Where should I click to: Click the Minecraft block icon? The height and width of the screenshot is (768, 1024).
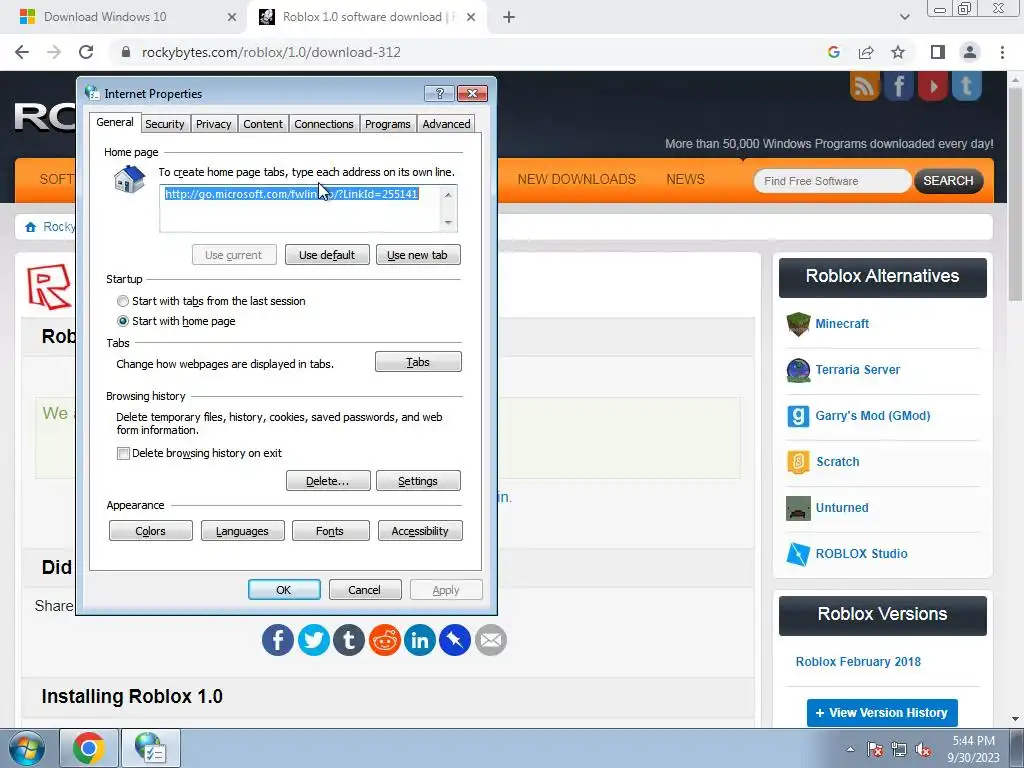(798, 324)
